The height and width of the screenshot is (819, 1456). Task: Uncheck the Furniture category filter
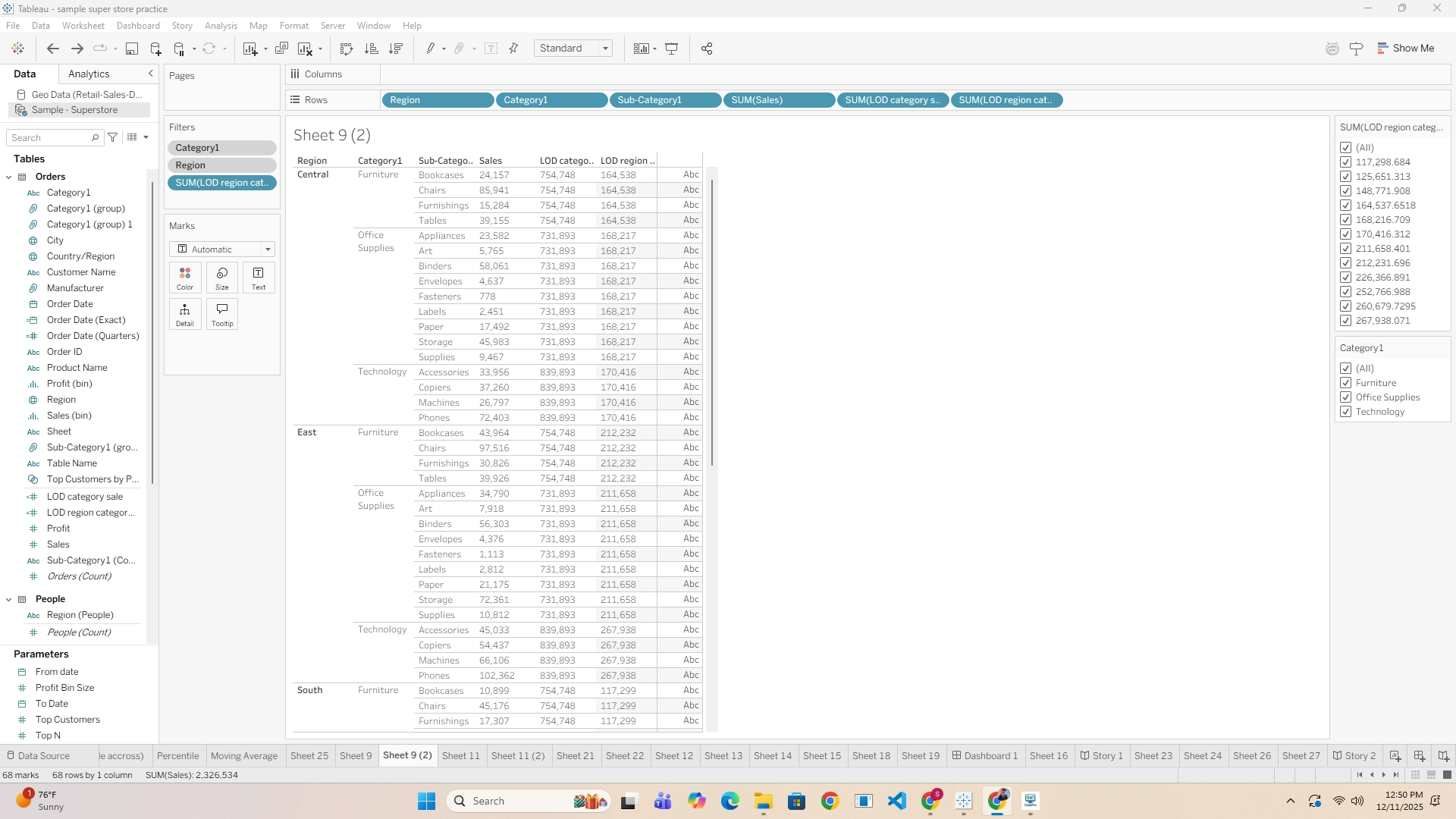pyautogui.click(x=1346, y=383)
